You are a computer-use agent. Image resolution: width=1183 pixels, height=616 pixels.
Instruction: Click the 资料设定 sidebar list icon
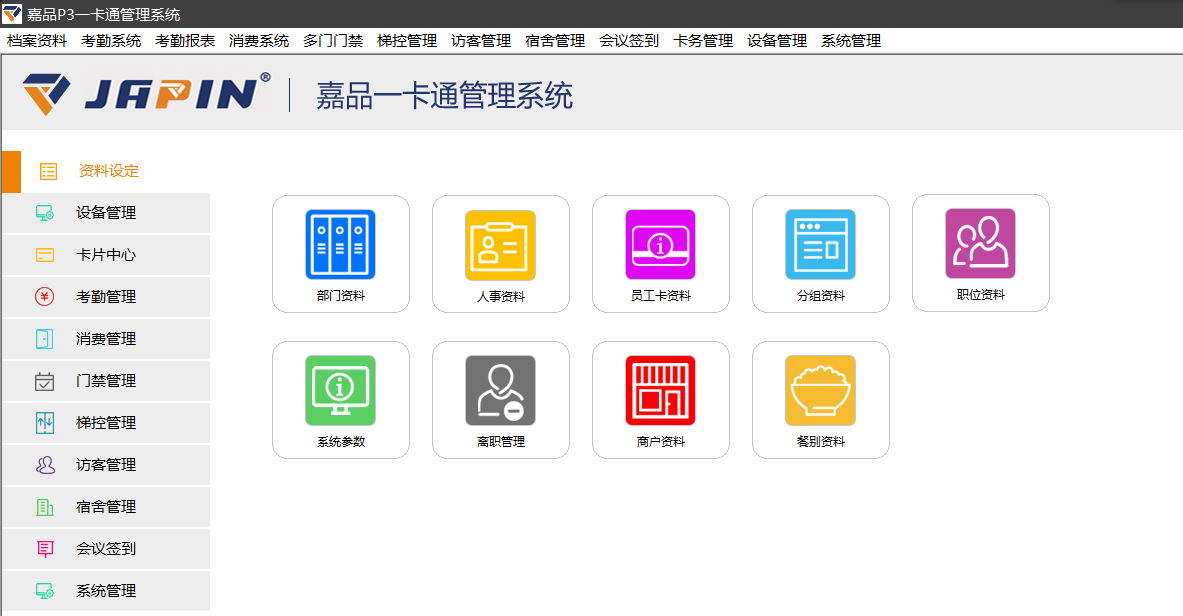[x=48, y=171]
